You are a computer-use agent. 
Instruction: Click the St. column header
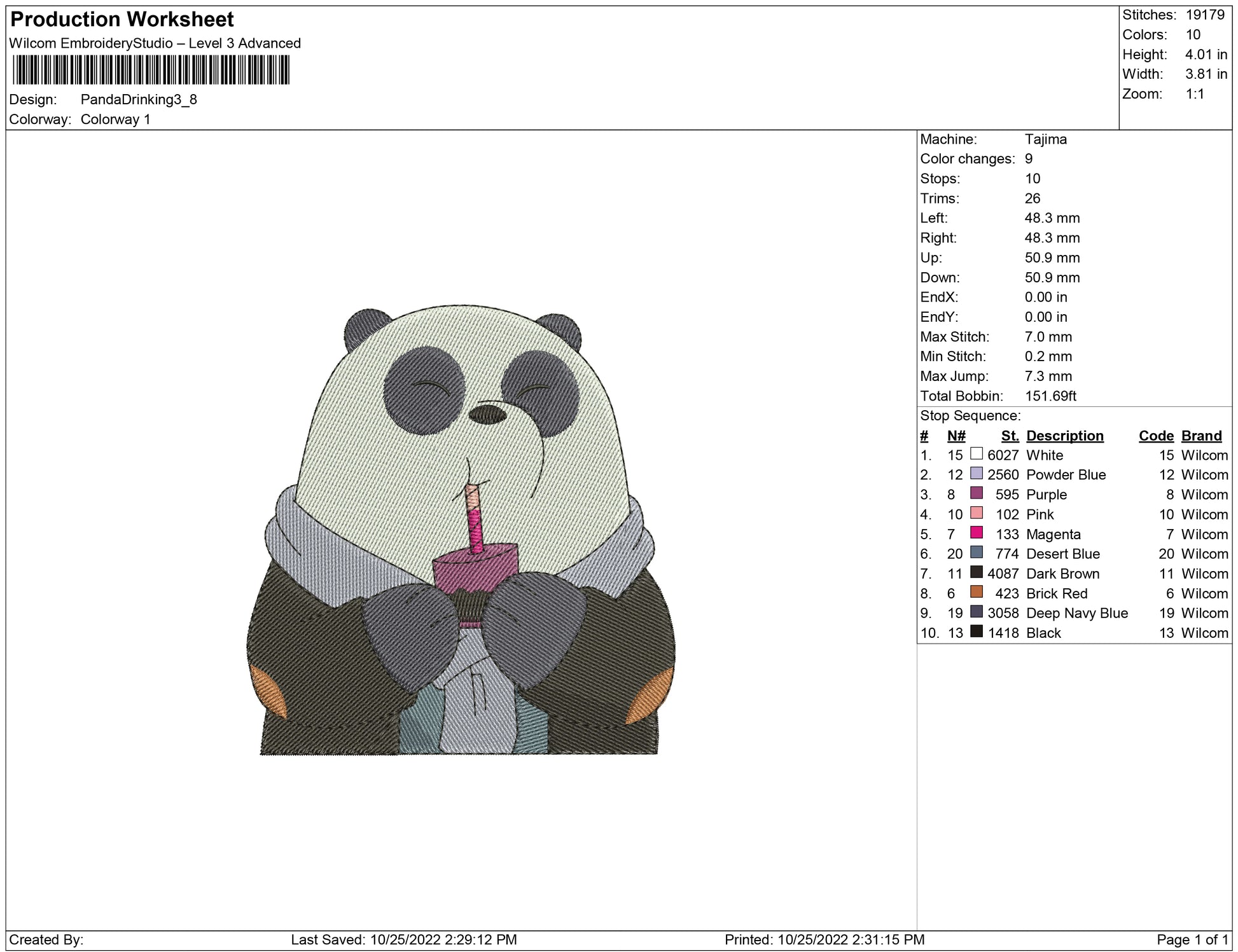point(1010,436)
